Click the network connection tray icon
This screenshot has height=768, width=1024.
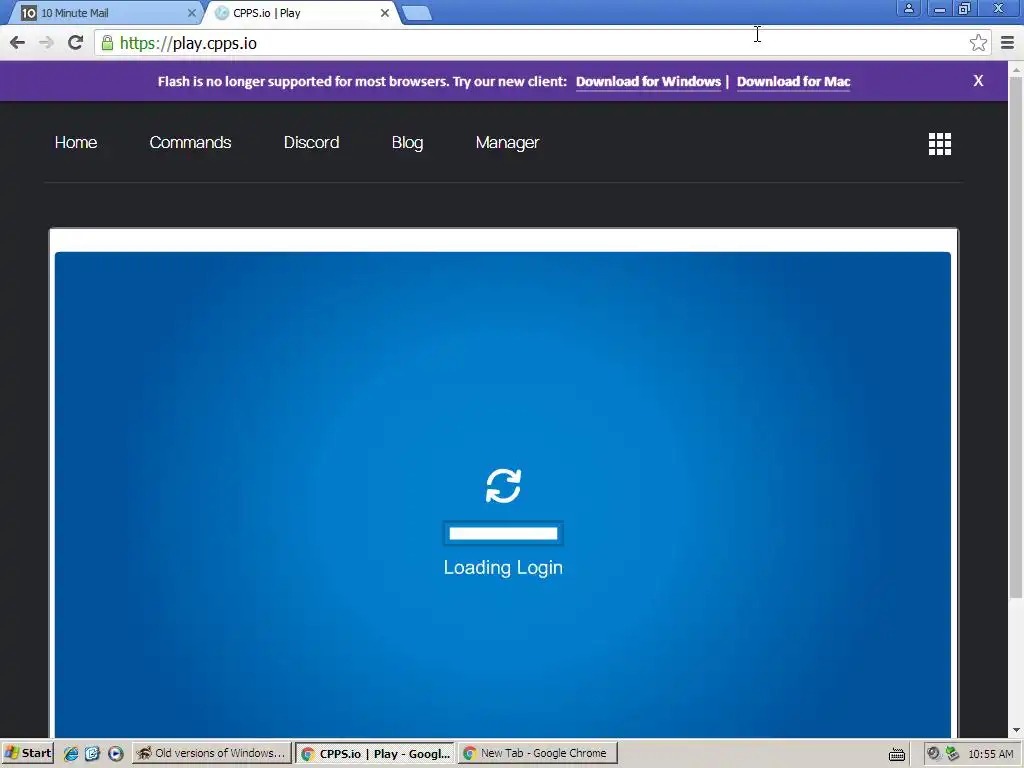(x=952, y=754)
